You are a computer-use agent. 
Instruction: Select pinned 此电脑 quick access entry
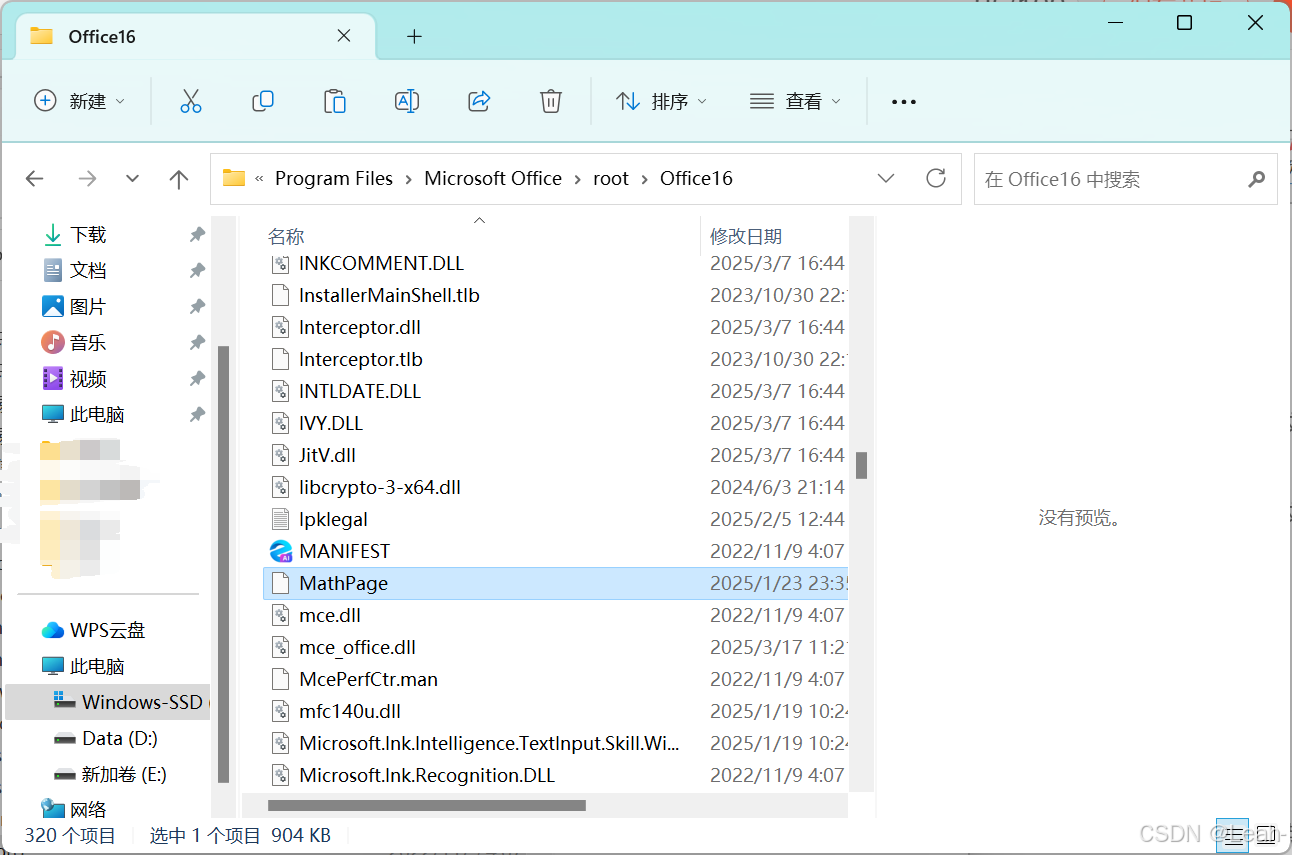[x=97, y=415]
